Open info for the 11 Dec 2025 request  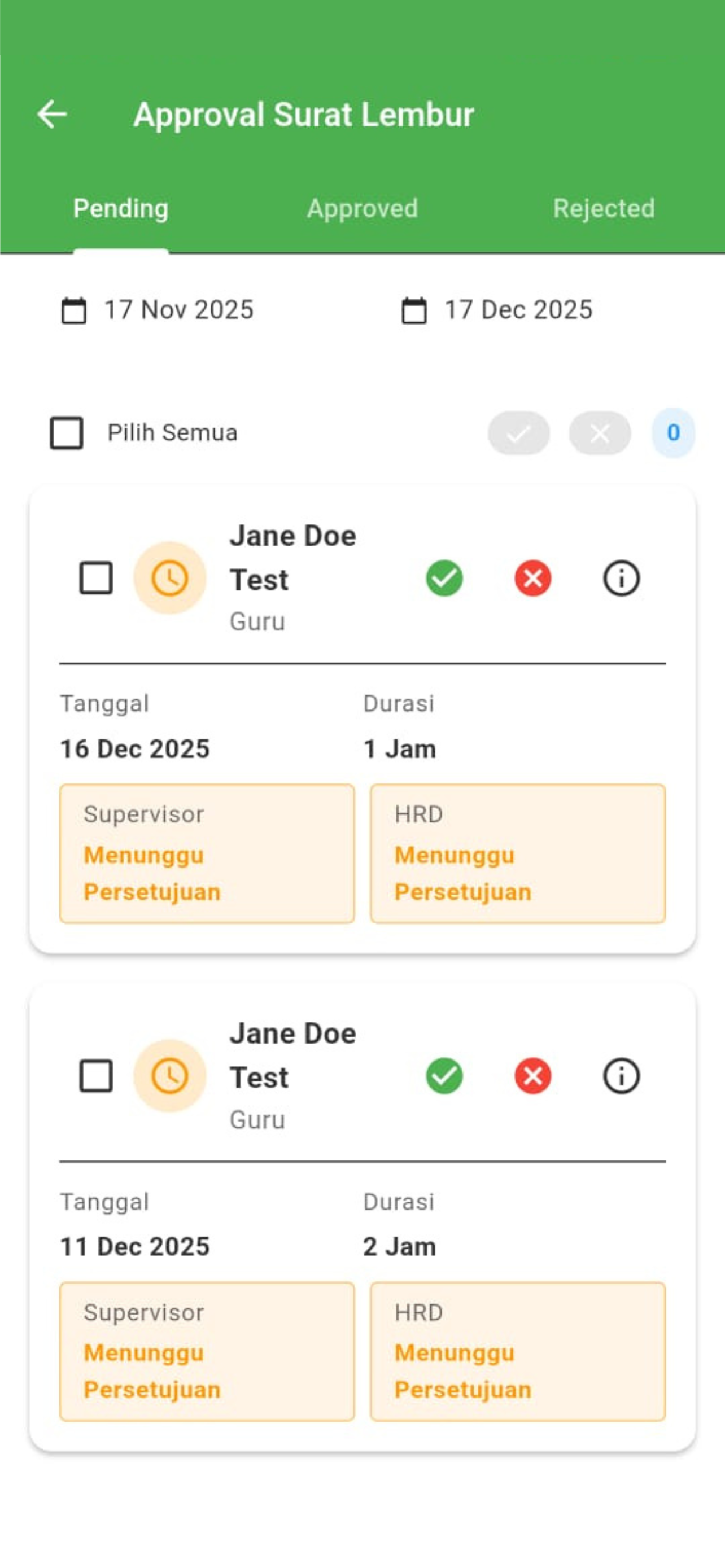[x=621, y=1076]
